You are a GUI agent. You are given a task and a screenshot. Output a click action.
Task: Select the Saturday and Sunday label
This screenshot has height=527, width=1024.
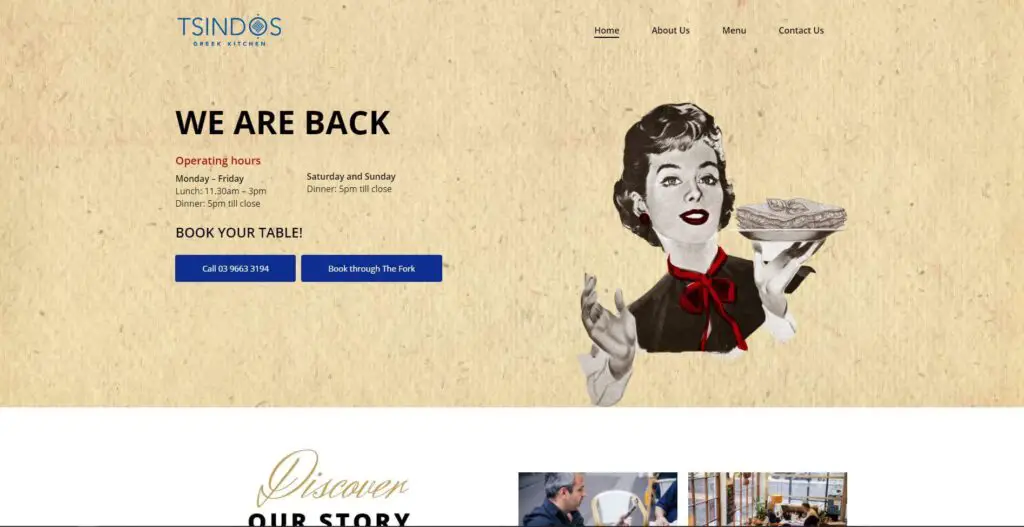pos(351,176)
